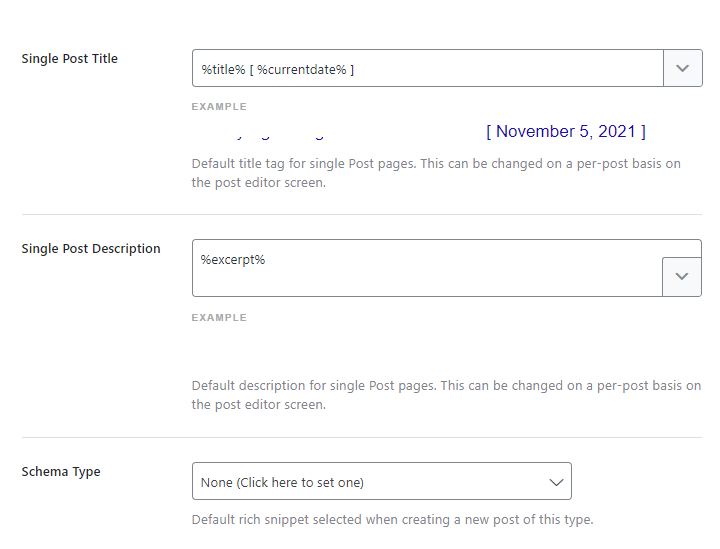720x549 pixels.
Task: Click the EXAMPLE heading under the title field
Action: 219,106
